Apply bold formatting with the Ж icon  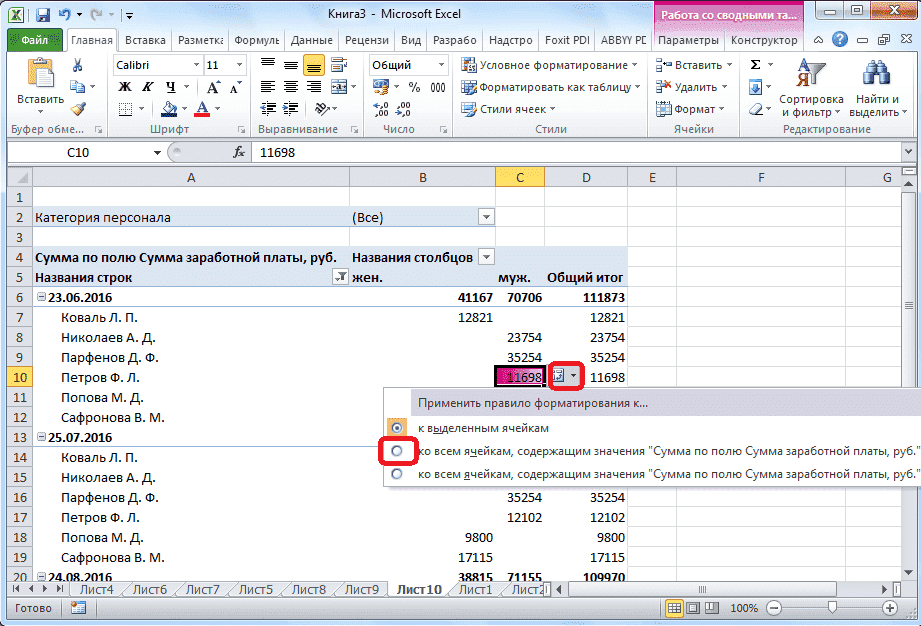(x=122, y=88)
